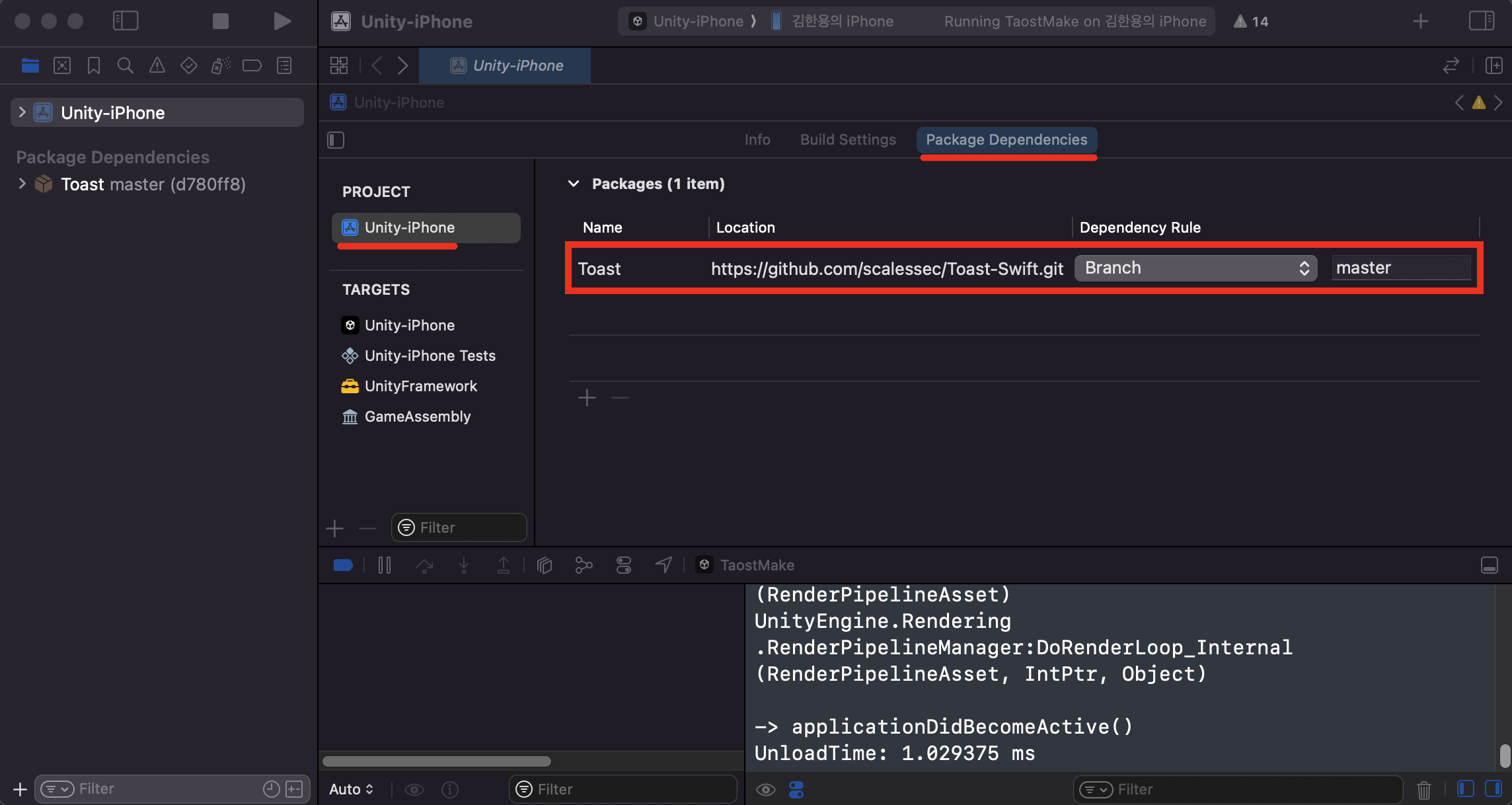Expand the Unity-iPhone project tree item
This screenshot has width=1512, height=805.
(22, 112)
